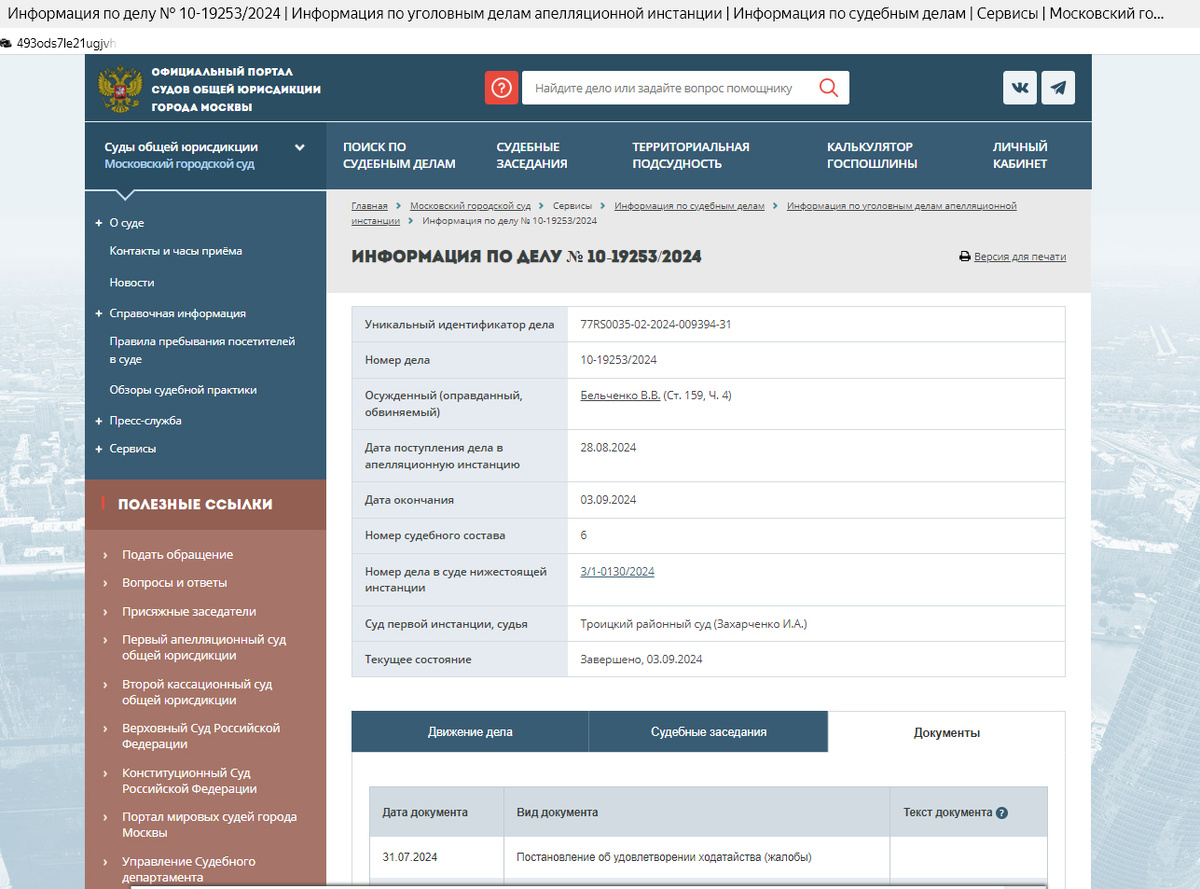Viewport: 1200px width, 889px height.
Task: Open the Вопросы и ответы useful link
Action: click(174, 583)
